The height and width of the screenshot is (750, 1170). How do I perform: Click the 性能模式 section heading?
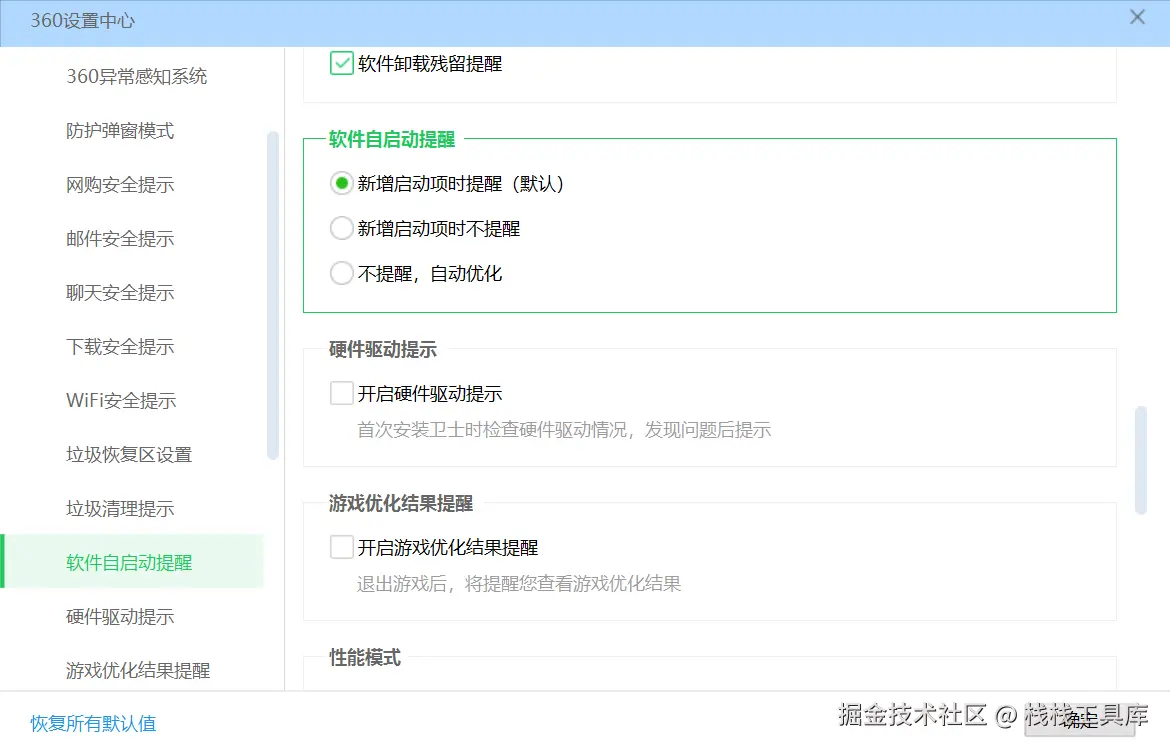tap(365, 657)
